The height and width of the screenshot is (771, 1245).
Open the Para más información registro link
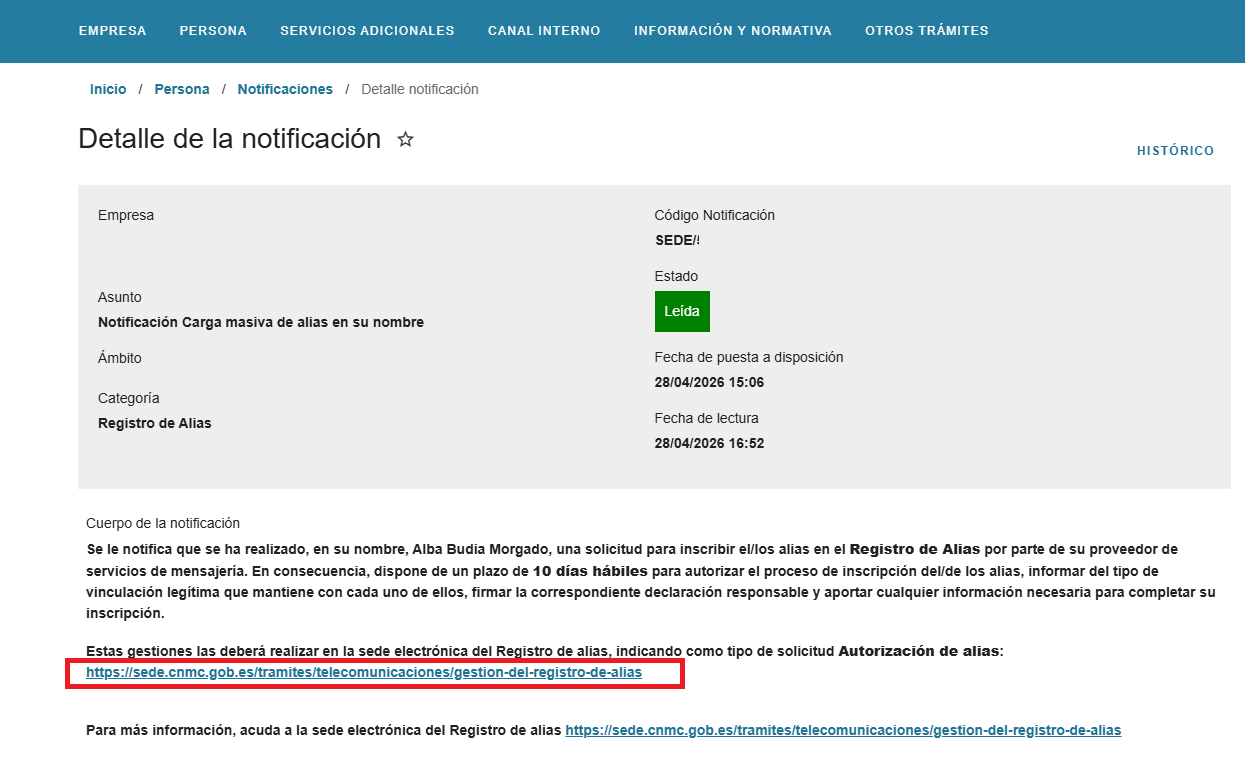843,731
